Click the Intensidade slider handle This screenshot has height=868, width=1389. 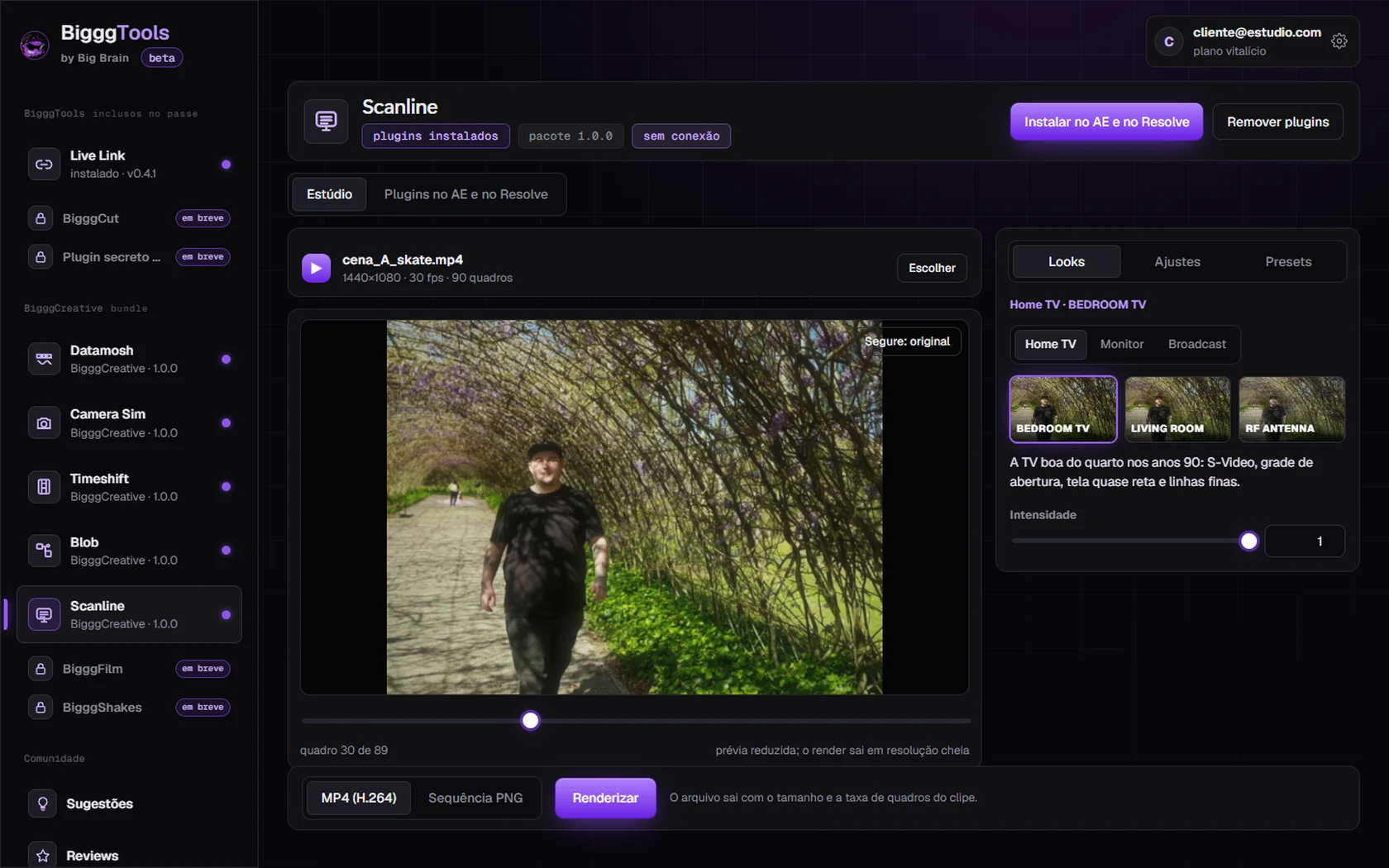tap(1248, 541)
